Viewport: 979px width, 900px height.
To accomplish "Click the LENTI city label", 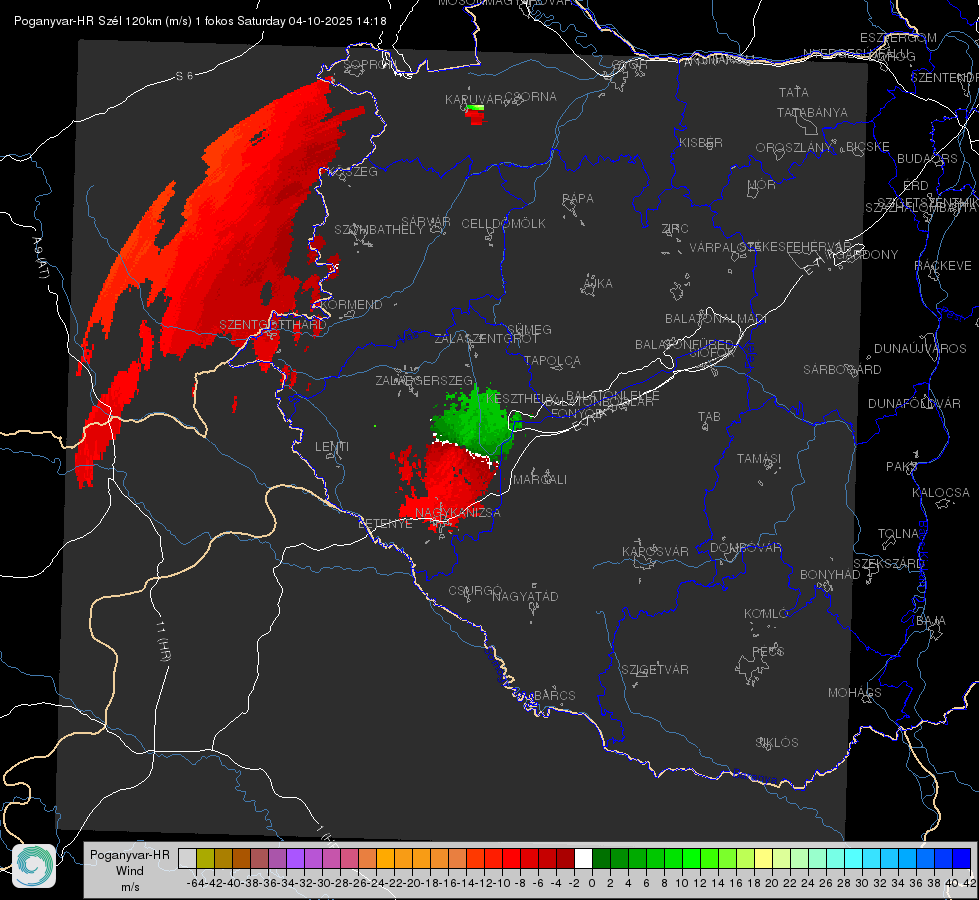I will point(332,447).
